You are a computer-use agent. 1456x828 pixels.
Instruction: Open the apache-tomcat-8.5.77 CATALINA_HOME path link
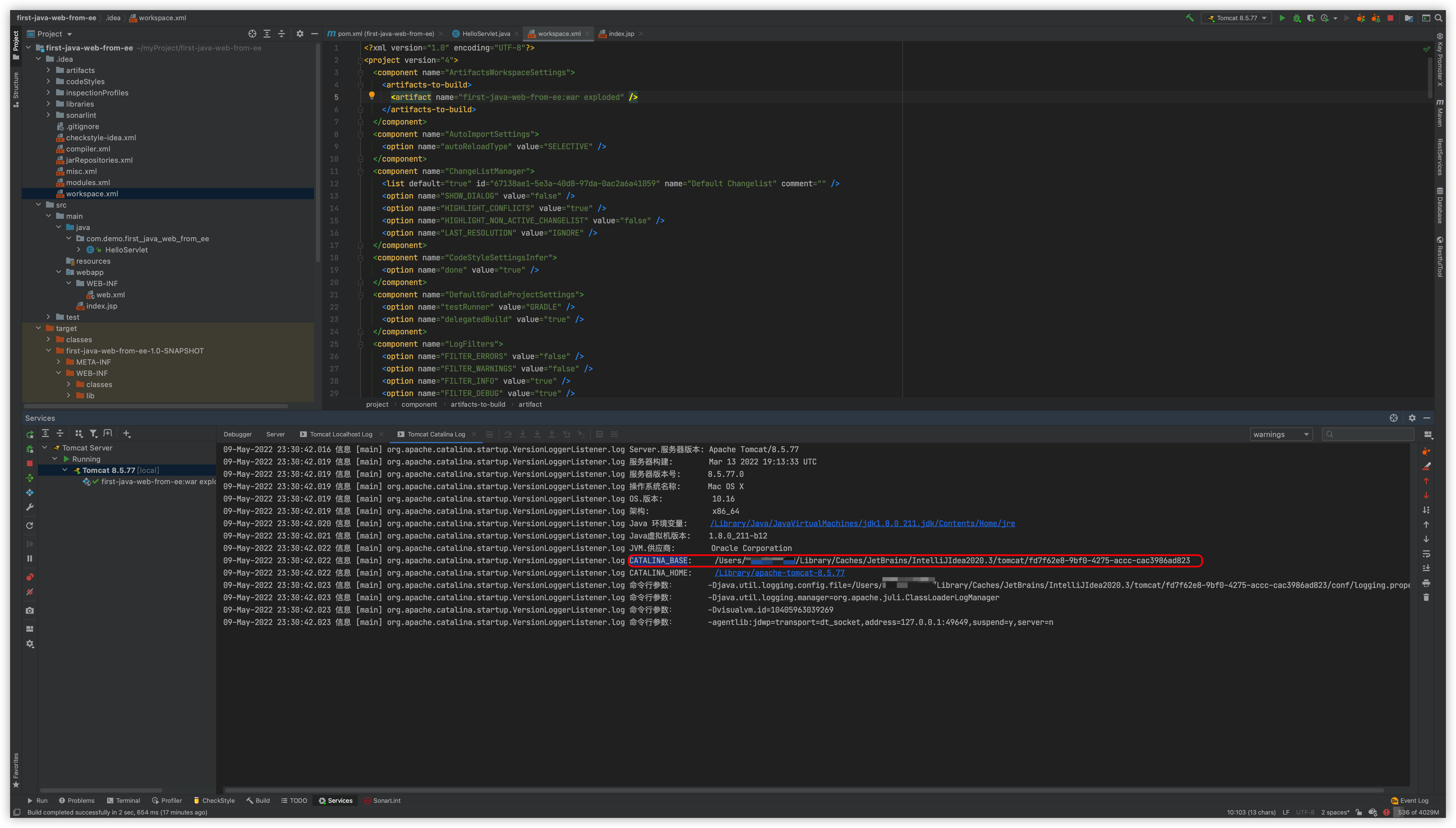pyautogui.click(x=779, y=573)
